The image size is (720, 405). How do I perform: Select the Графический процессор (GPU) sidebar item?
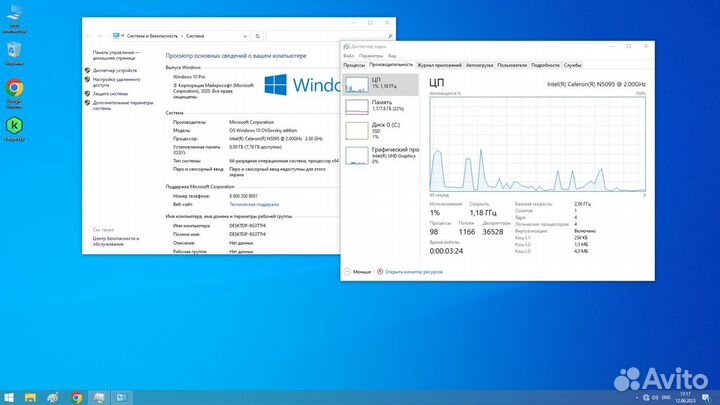(x=356, y=153)
